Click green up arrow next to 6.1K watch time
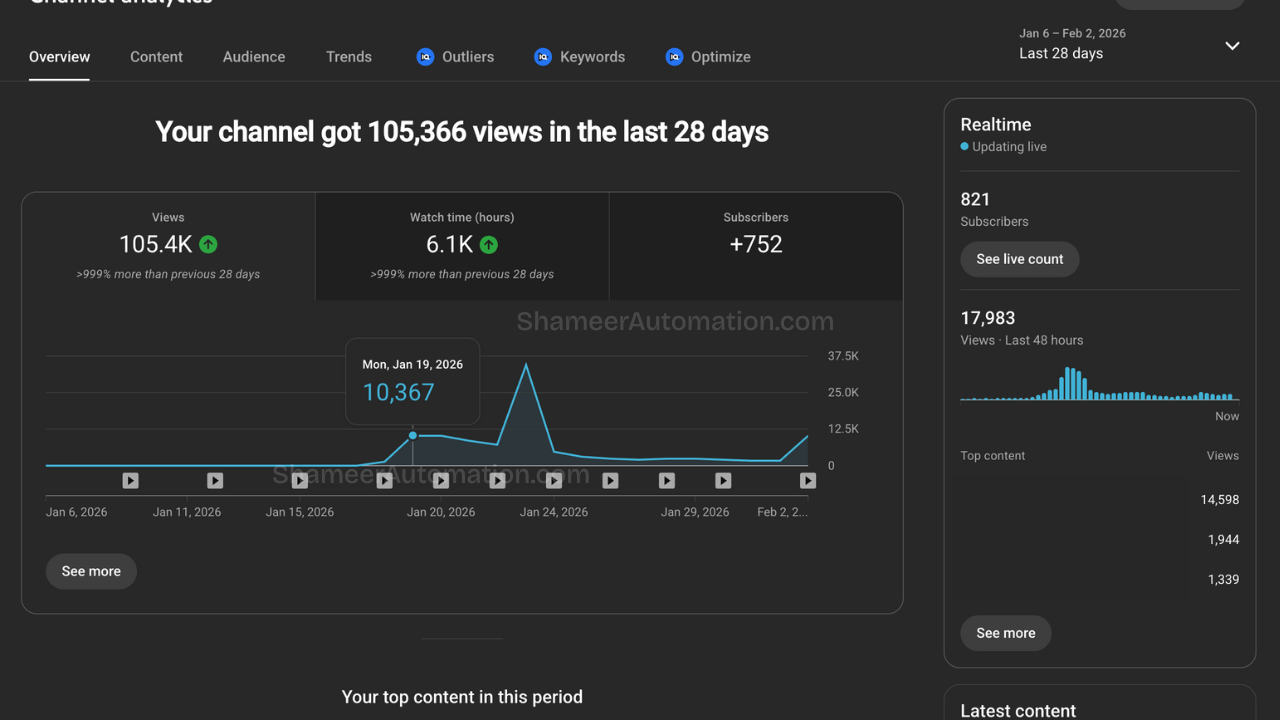 [x=488, y=244]
